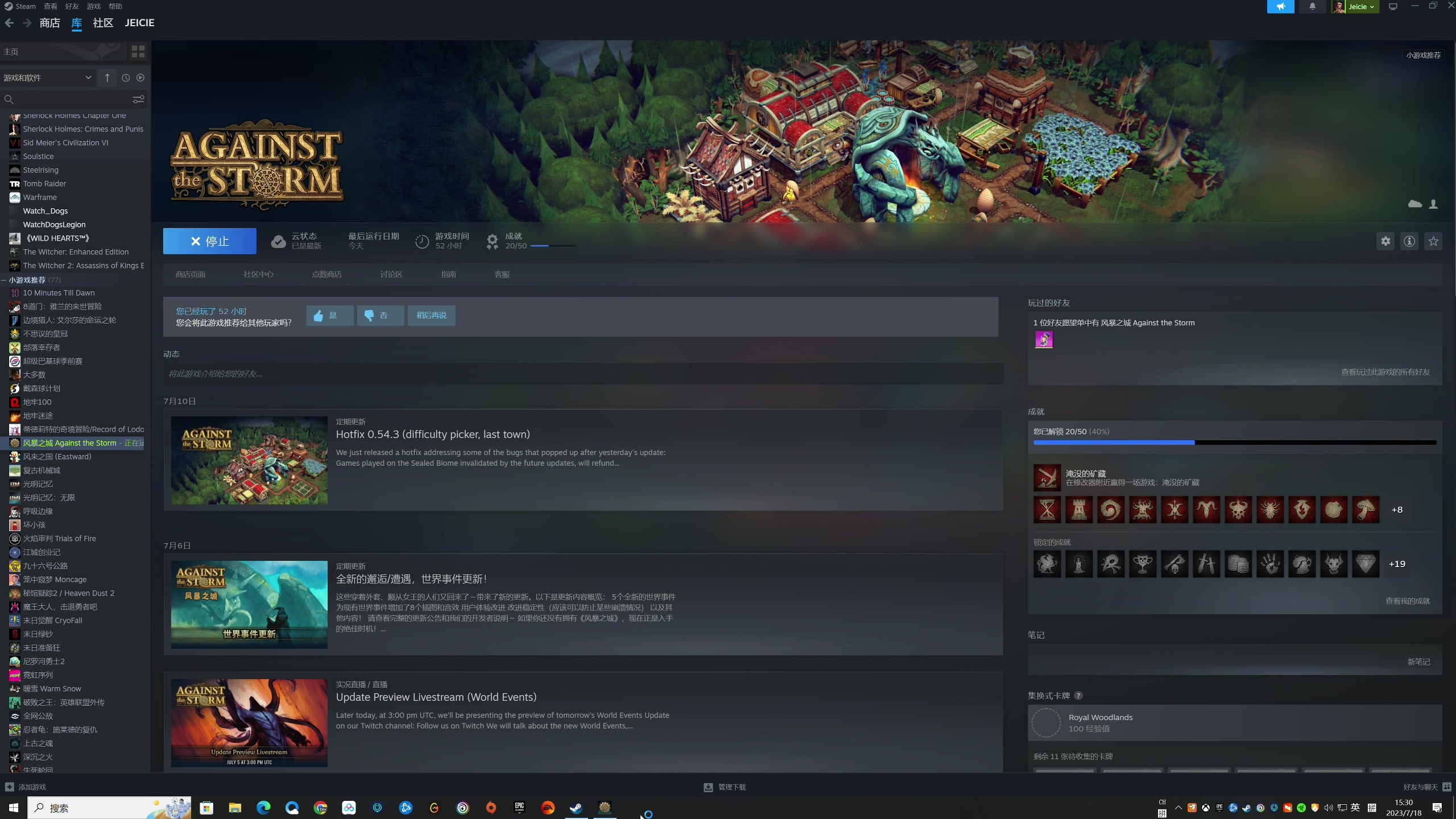The image size is (1456, 819).
Task: Open the 商店 tab
Action: coord(49,23)
